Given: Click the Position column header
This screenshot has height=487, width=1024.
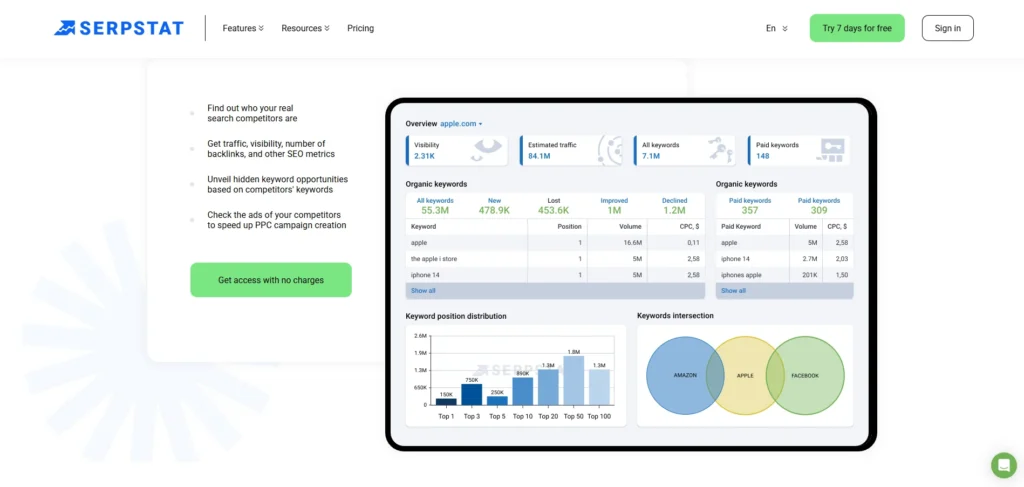Looking at the screenshot, I should [x=557, y=227].
